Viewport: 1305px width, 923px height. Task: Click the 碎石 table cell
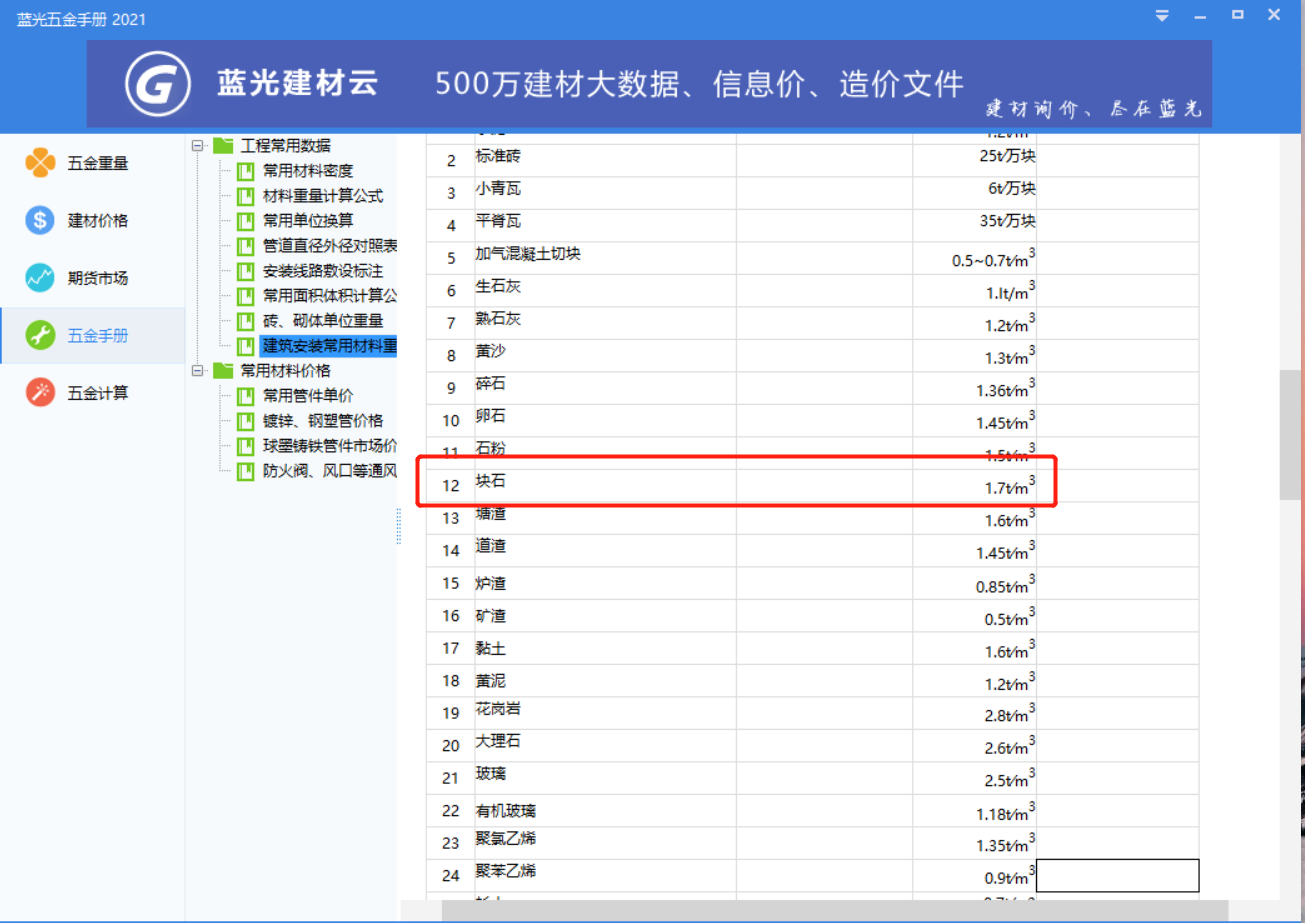pos(606,387)
